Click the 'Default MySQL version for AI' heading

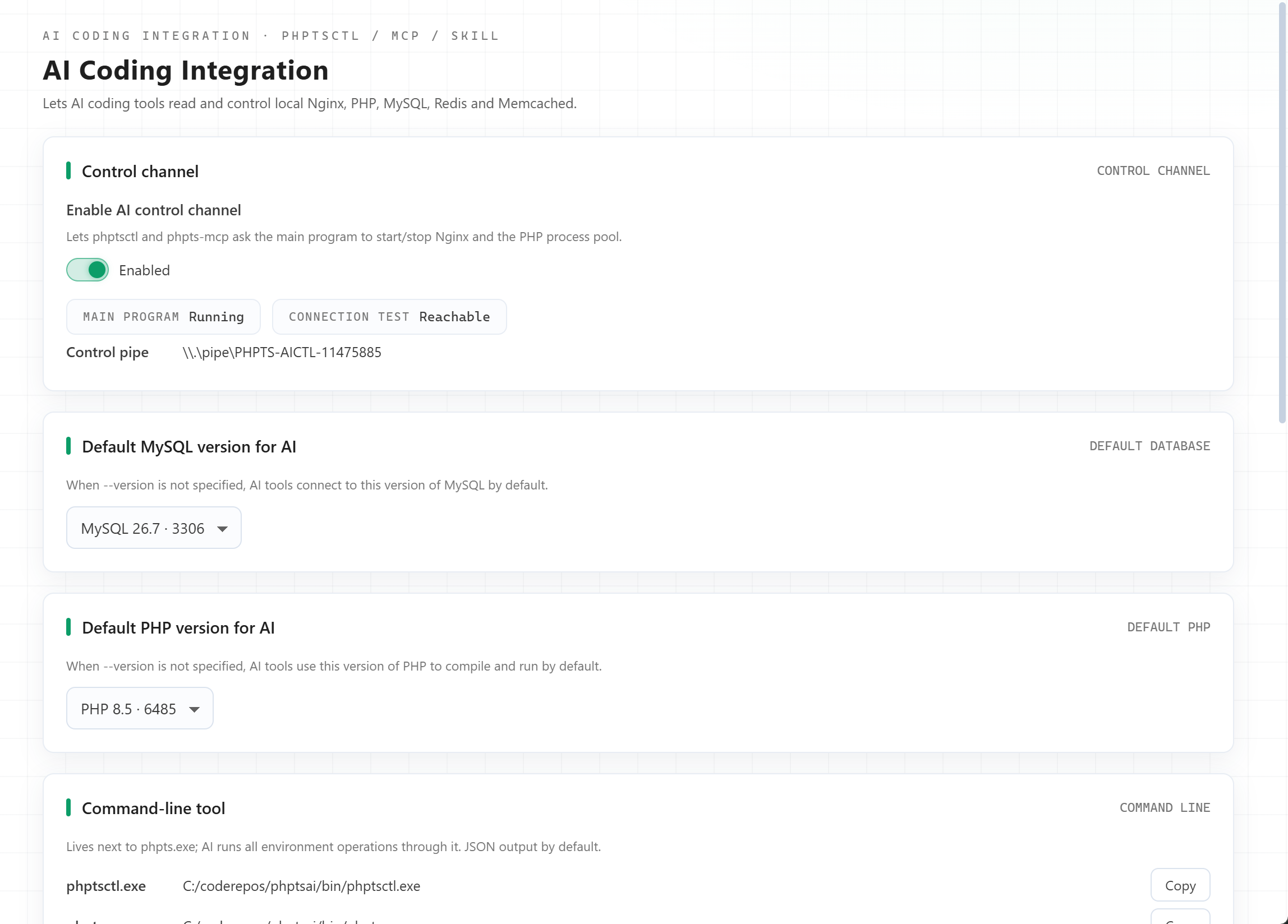(x=189, y=447)
